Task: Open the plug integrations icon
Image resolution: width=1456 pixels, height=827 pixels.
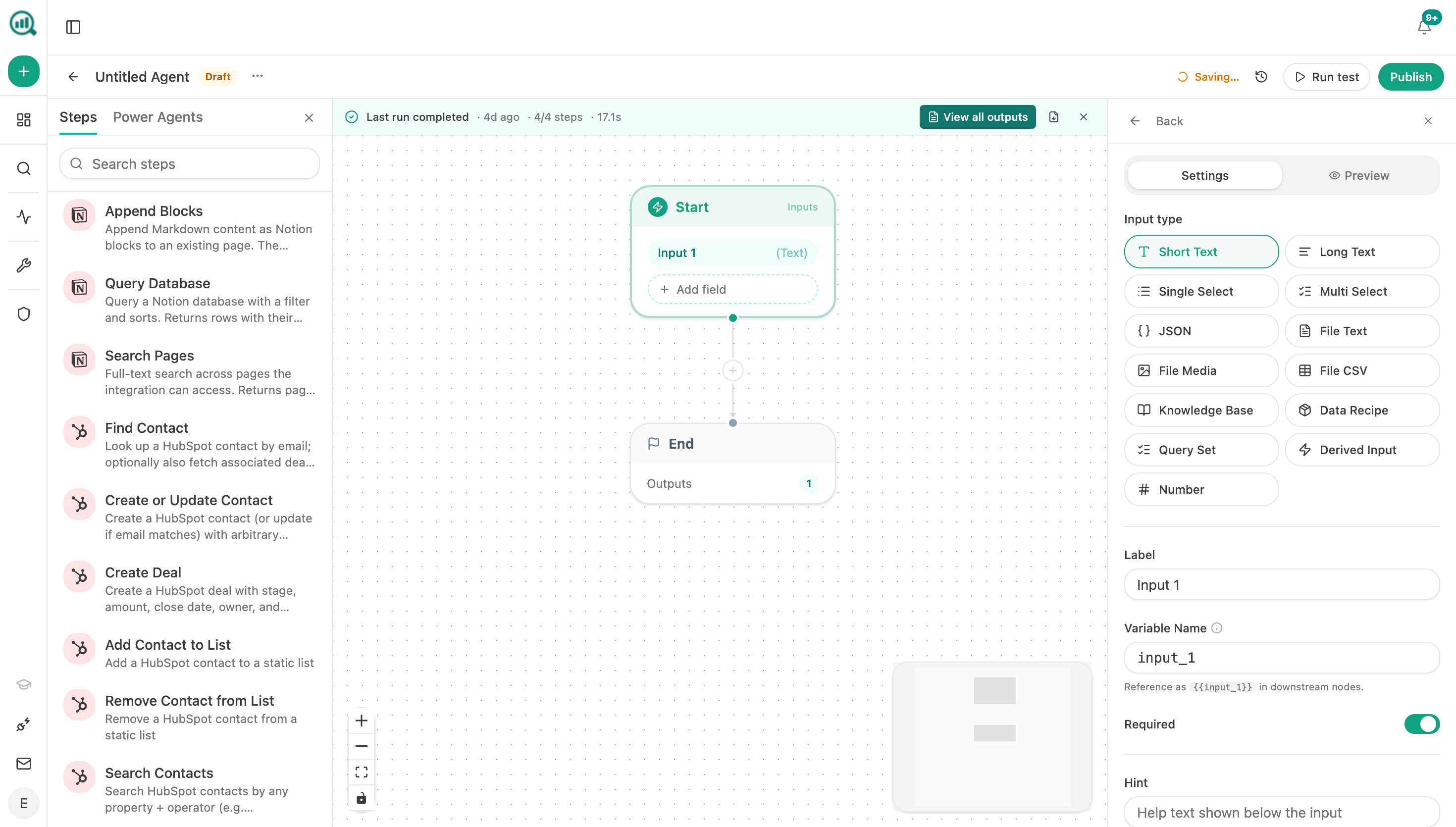Action: (x=23, y=724)
